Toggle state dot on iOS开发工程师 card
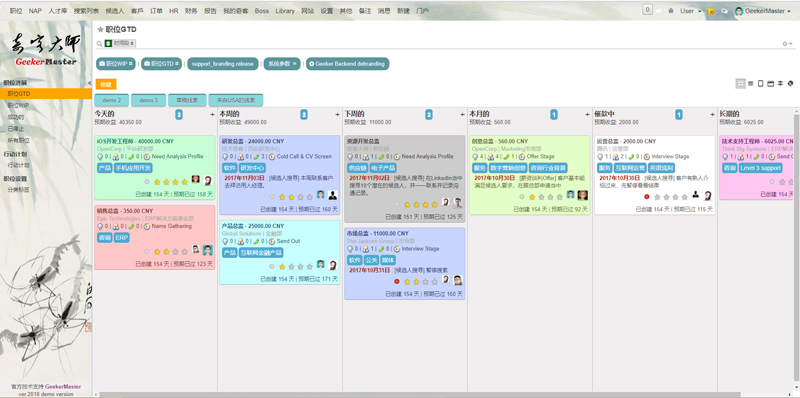Viewport: 800px width, 398px height. pos(147,181)
